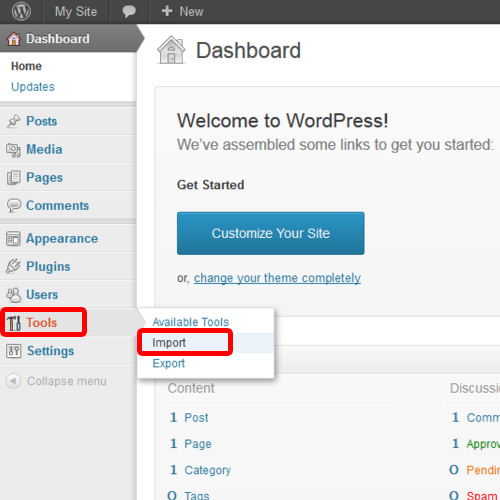Click the Dashboard house icon in sidebar
Image resolution: width=500 pixels, height=500 pixels.
pyautogui.click(x=14, y=39)
